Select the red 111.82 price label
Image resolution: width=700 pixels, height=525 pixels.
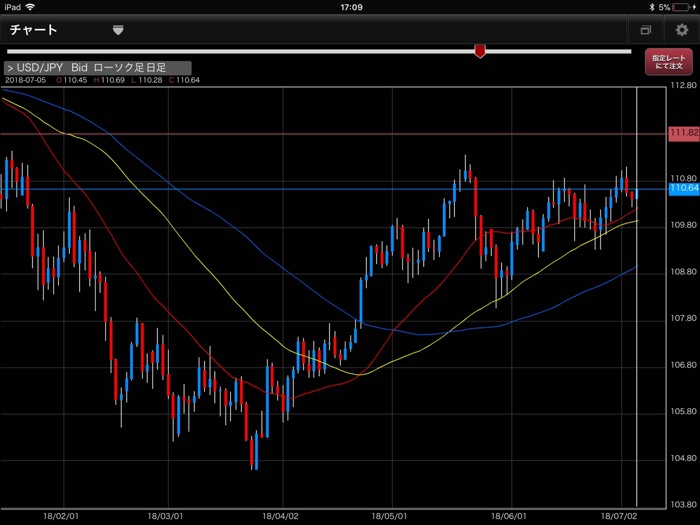[684, 133]
